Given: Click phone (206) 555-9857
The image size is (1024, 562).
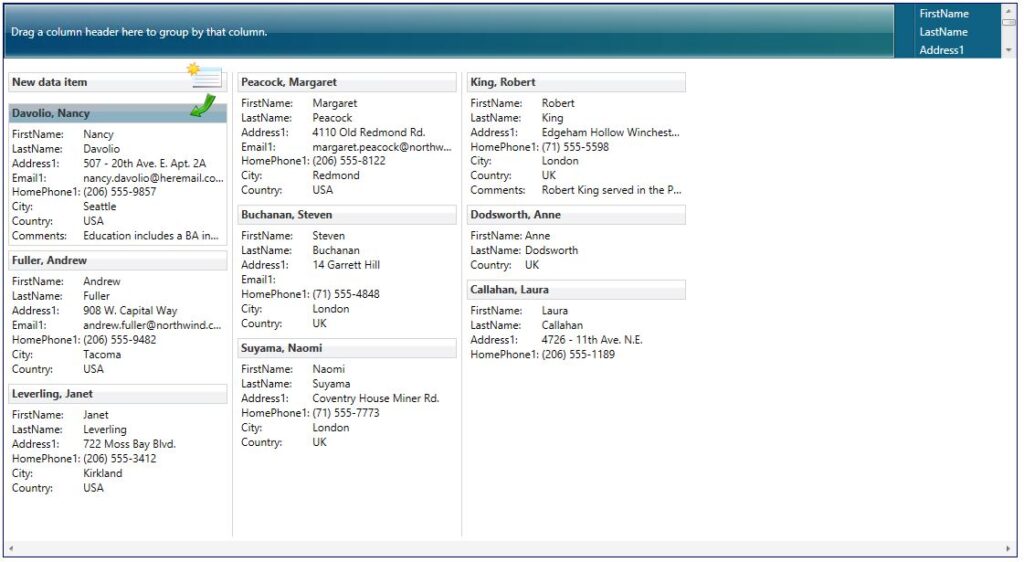Looking at the screenshot, I should [x=120, y=192].
